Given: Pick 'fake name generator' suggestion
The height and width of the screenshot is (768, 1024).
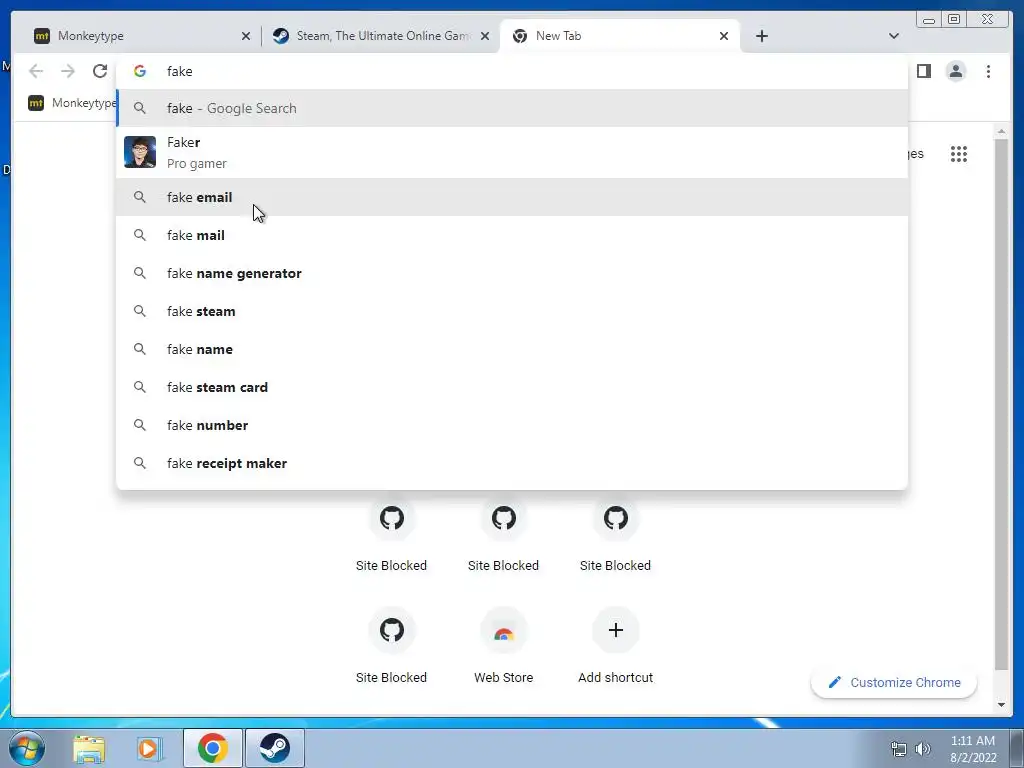Looking at the screenshot, I should (512, 273).
